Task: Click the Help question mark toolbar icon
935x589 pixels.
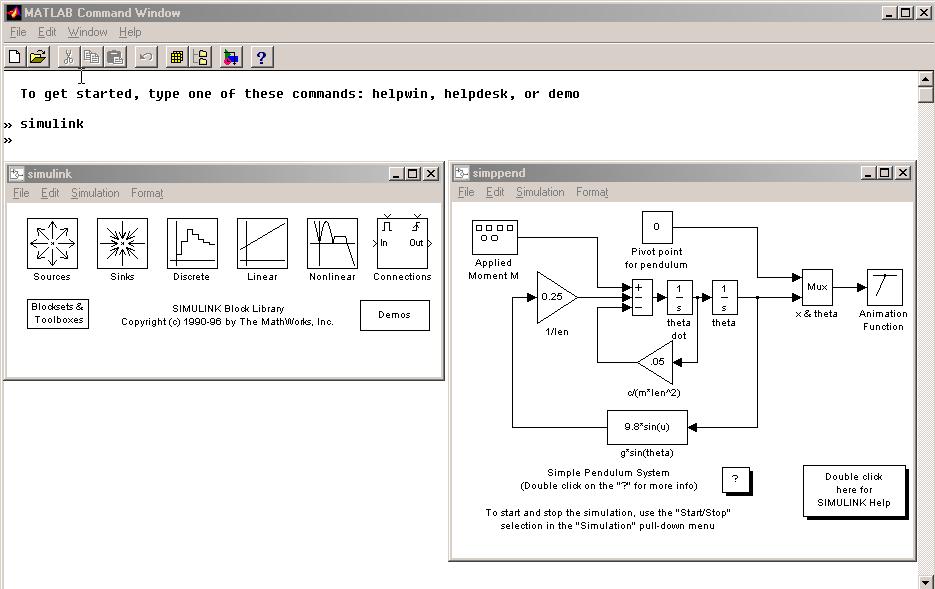Action: 261,57
